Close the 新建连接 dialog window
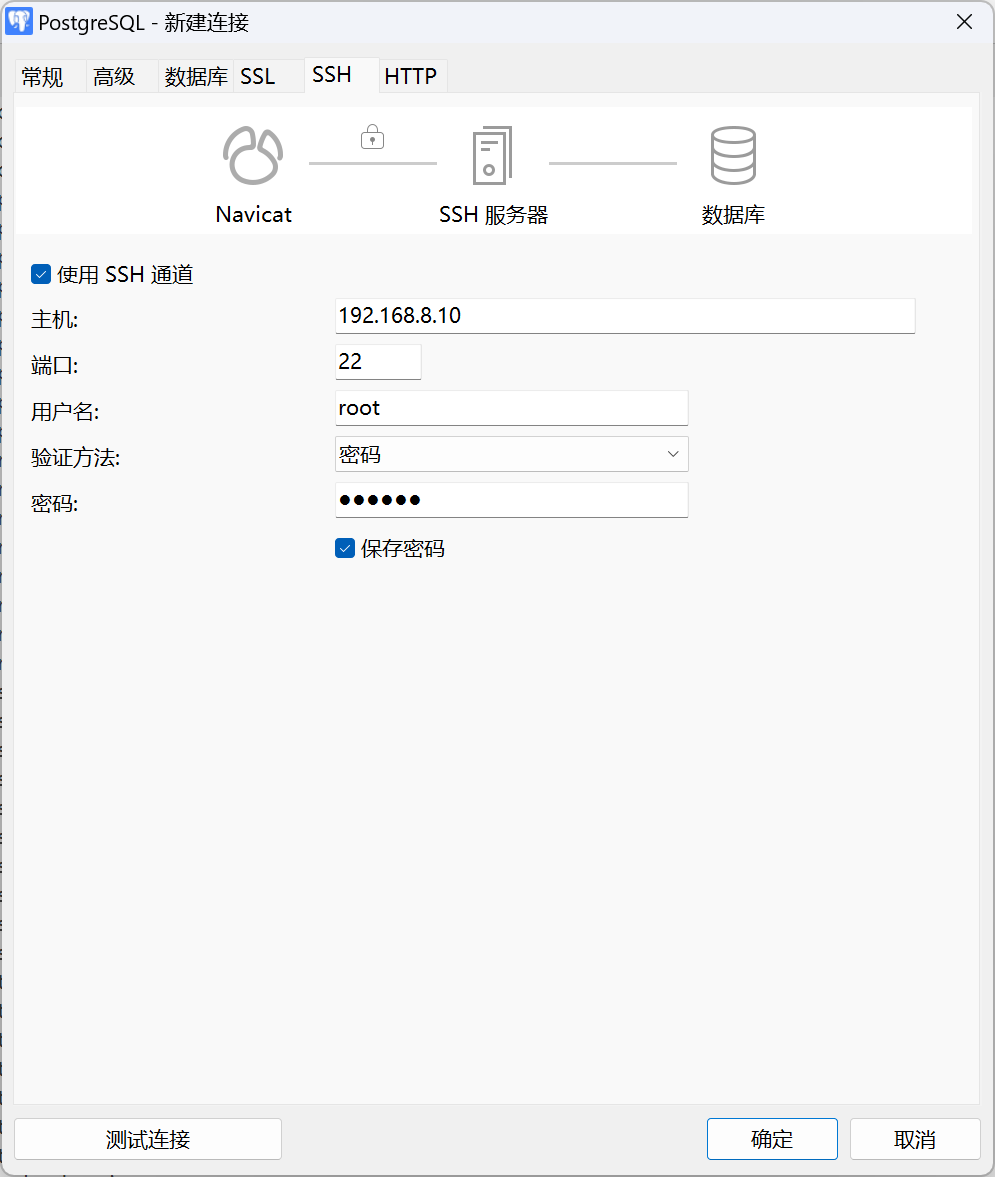Screen dimensions: 995x1177 tap(964, 22)
